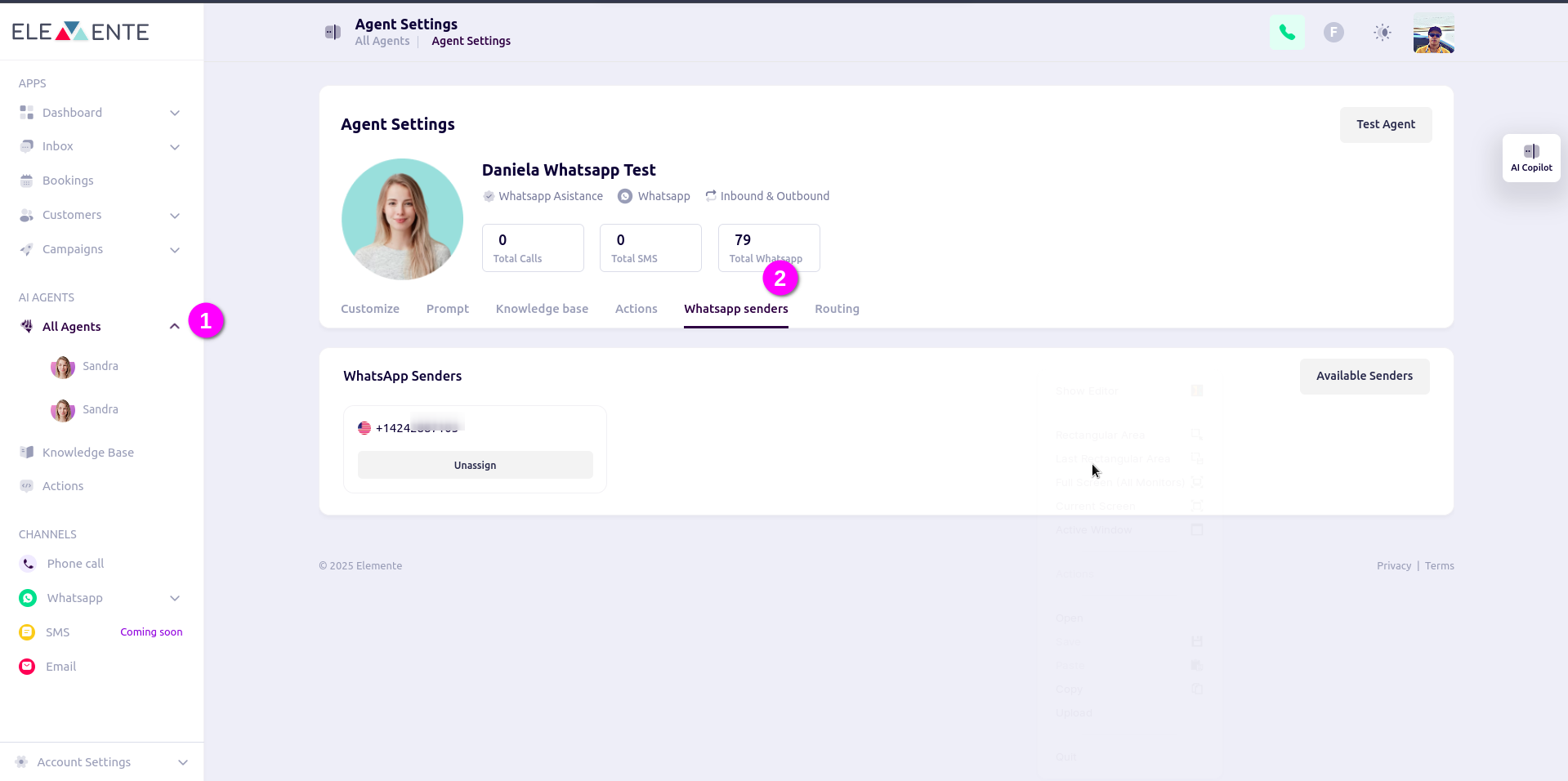Click the round F badge icon
The height and width of the screenshot is (781, 1568).
1333,33
